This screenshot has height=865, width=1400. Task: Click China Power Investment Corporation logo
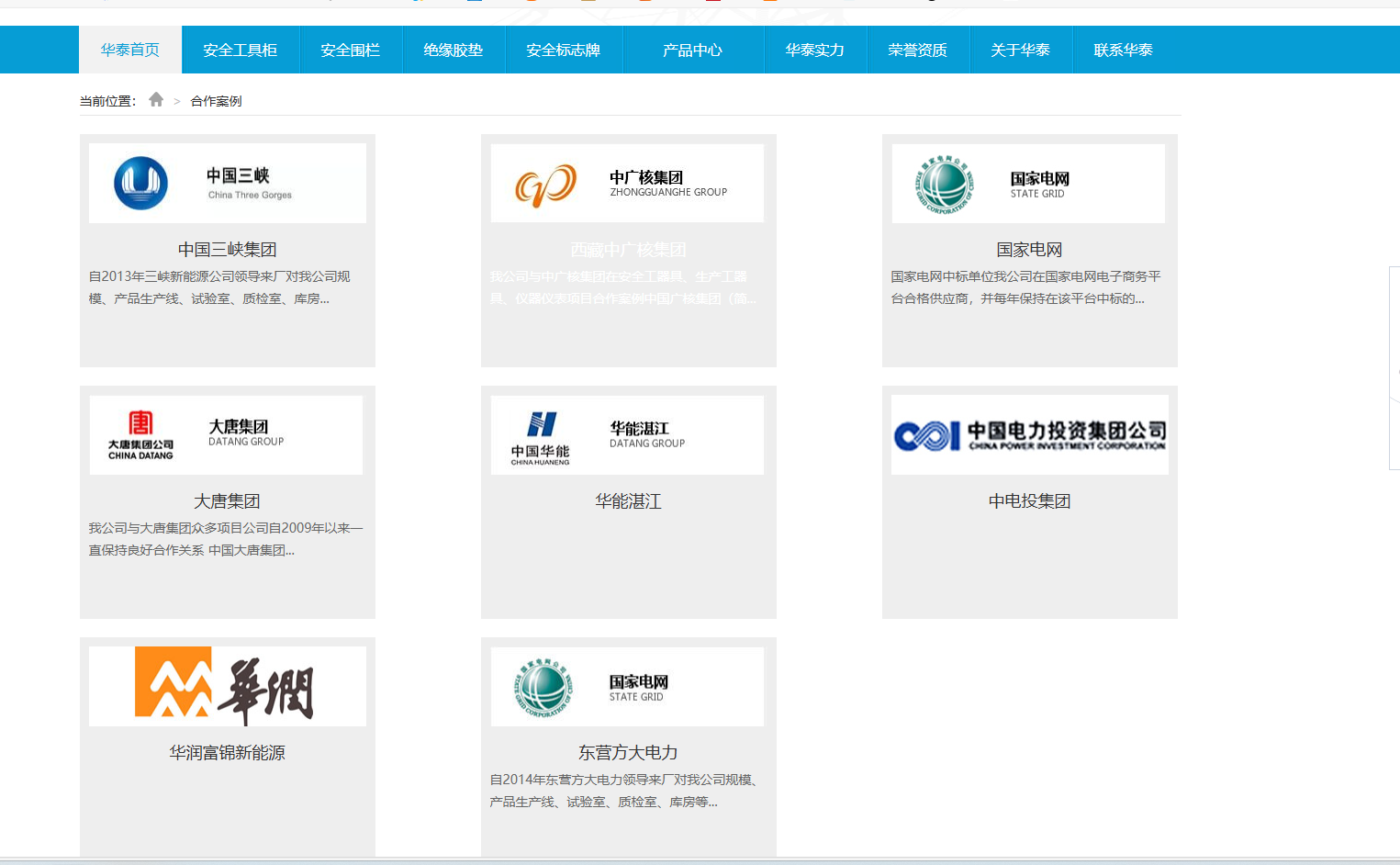point(1029,435)
